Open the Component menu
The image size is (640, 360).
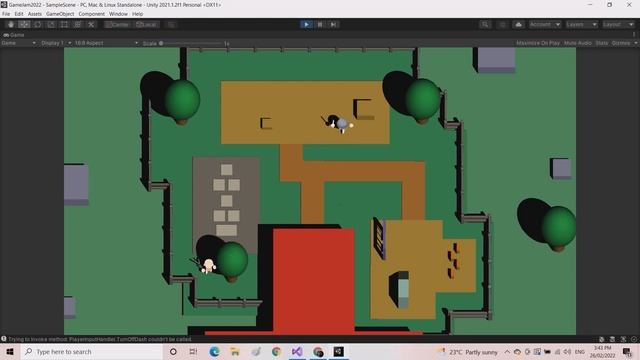pos(91,14)
